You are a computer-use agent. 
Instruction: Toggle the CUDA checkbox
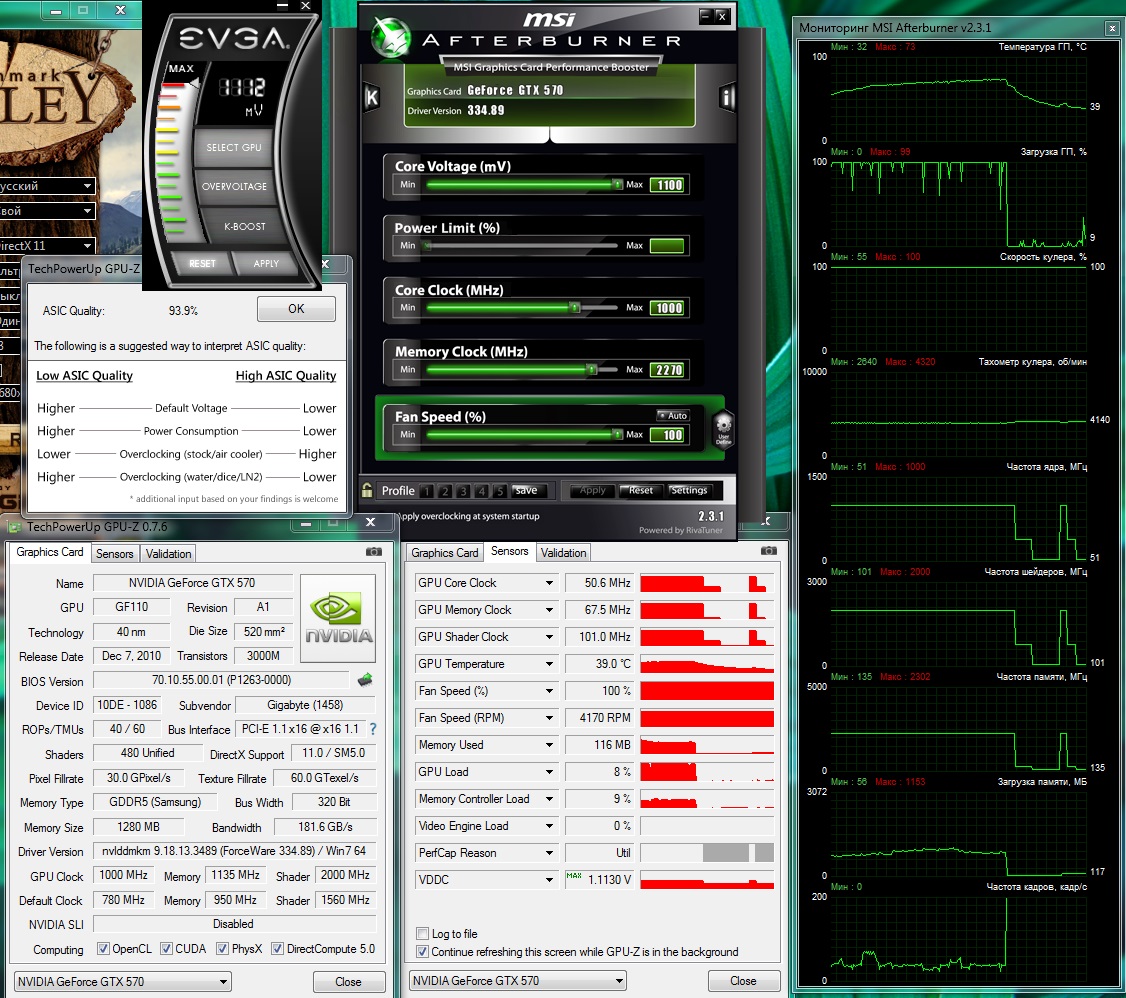pyautogui.click(x=166, y=948)
